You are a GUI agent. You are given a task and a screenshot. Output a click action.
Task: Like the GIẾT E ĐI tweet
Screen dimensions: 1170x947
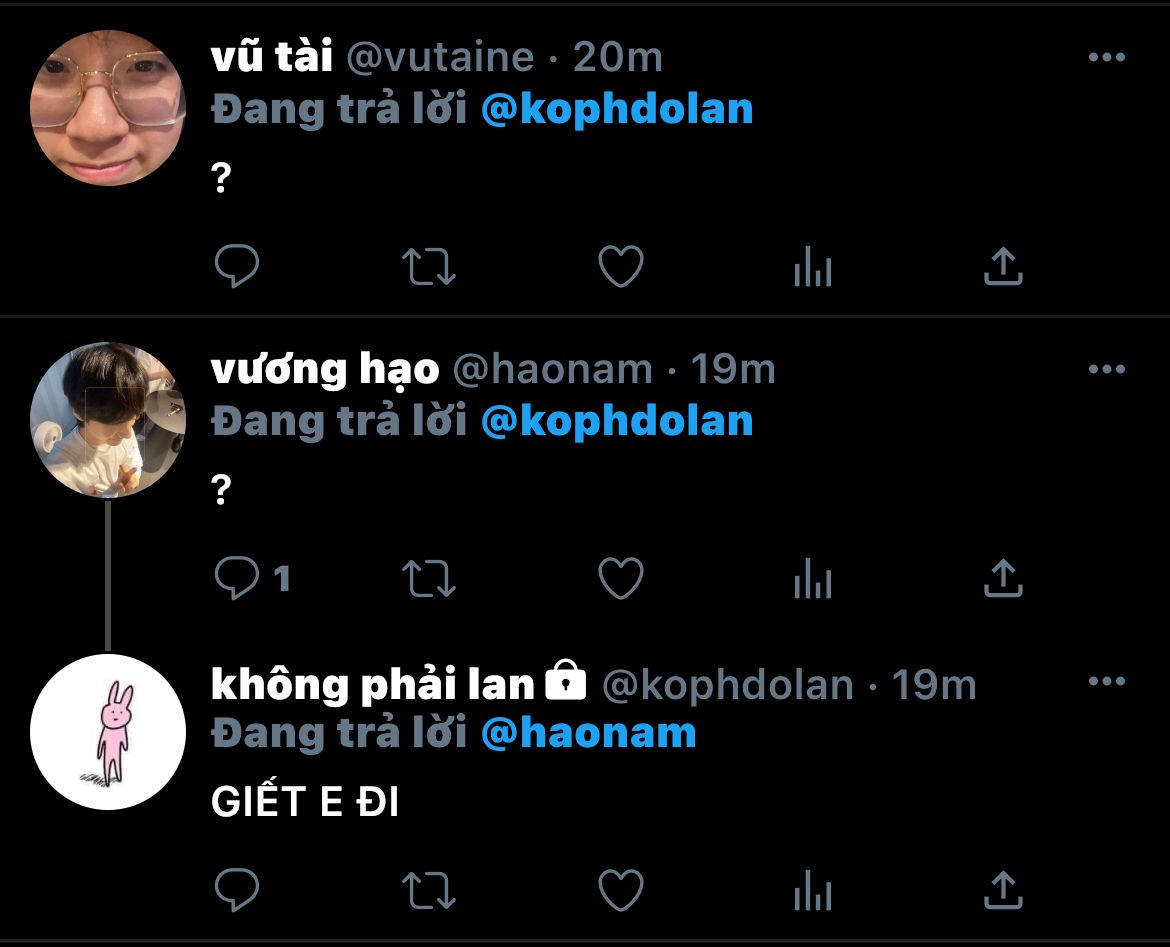coord(621,890)
